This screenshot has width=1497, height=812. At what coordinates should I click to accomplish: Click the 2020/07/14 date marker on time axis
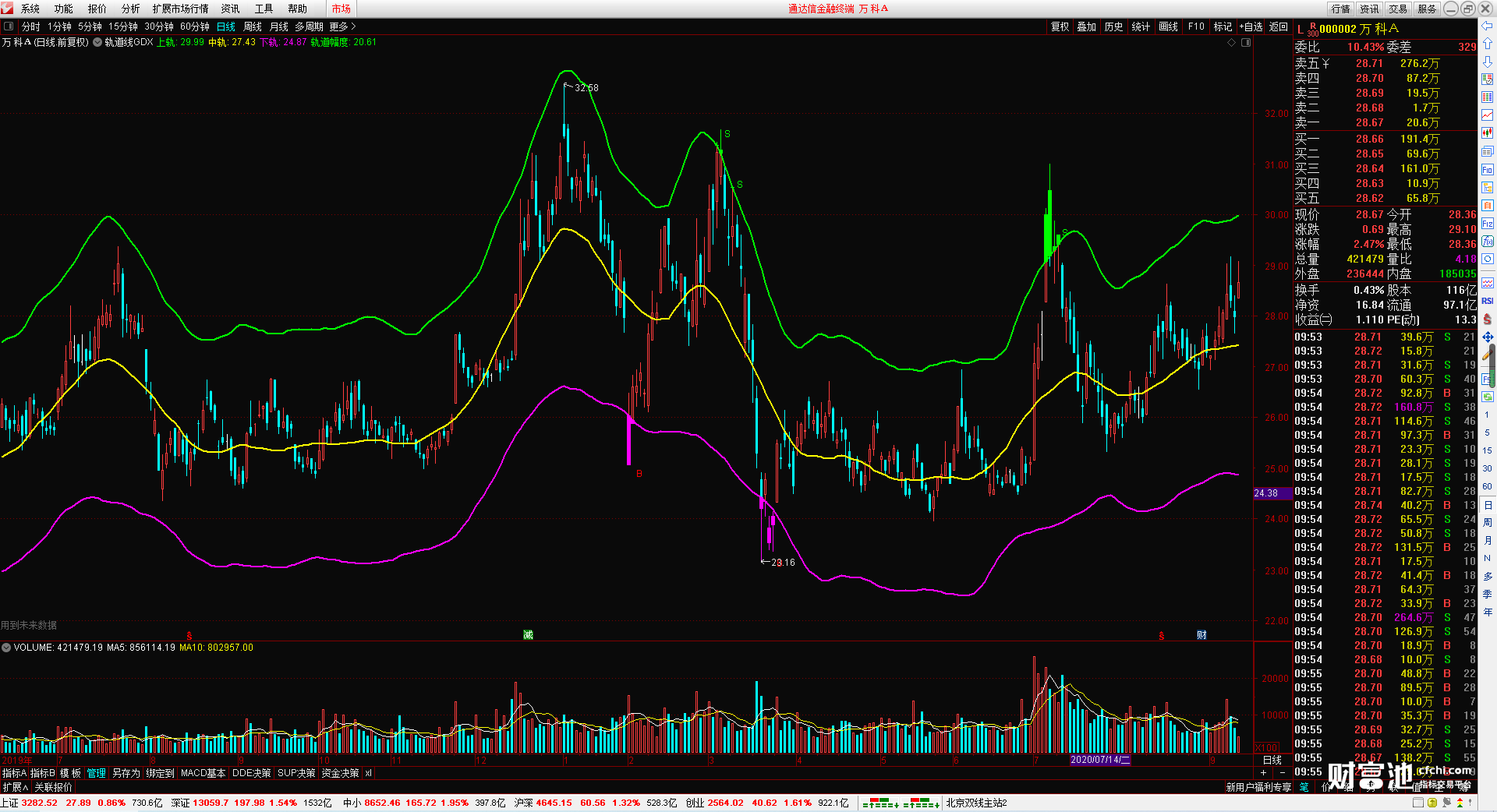click(x=1100, y=760)
